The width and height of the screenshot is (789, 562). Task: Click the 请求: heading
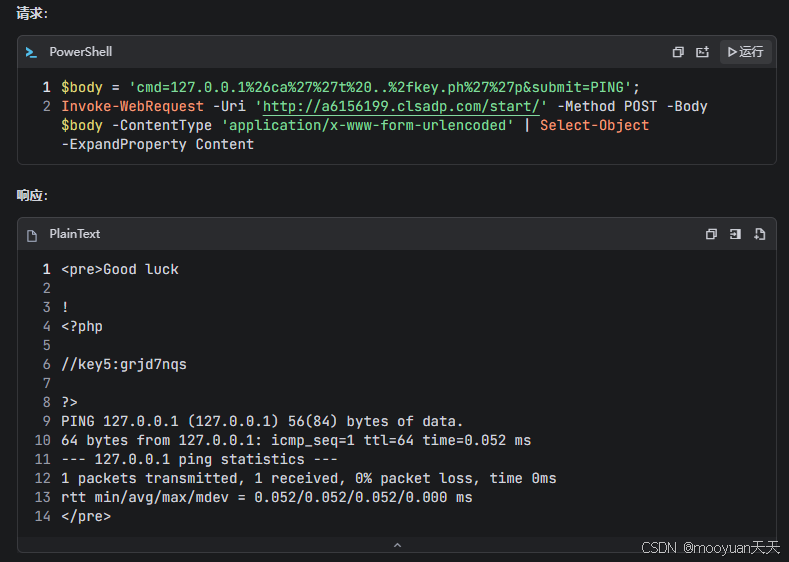(32, 14)
